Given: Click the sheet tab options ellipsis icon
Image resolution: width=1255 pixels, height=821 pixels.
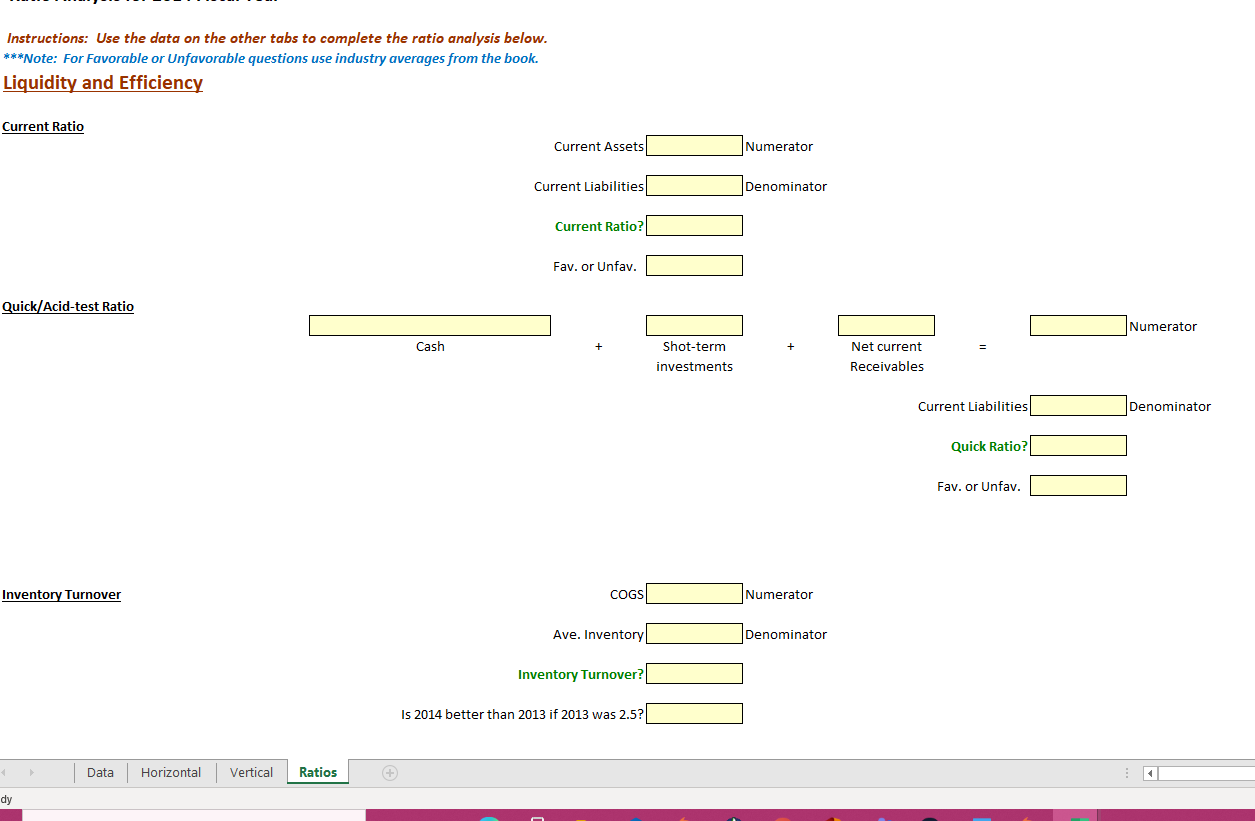Looking at the screenshot, I should (x=1126, y=772).
